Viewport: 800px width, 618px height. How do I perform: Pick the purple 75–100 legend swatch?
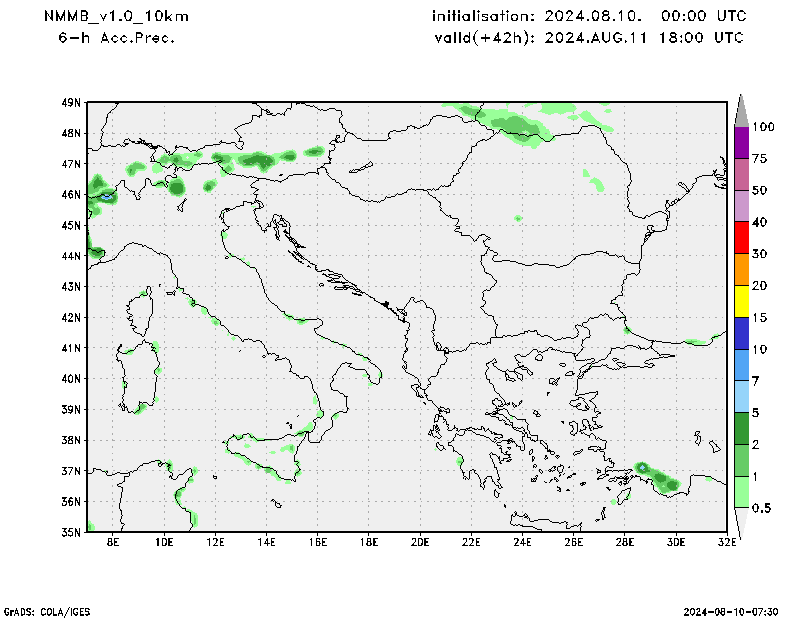pos(741,142)
